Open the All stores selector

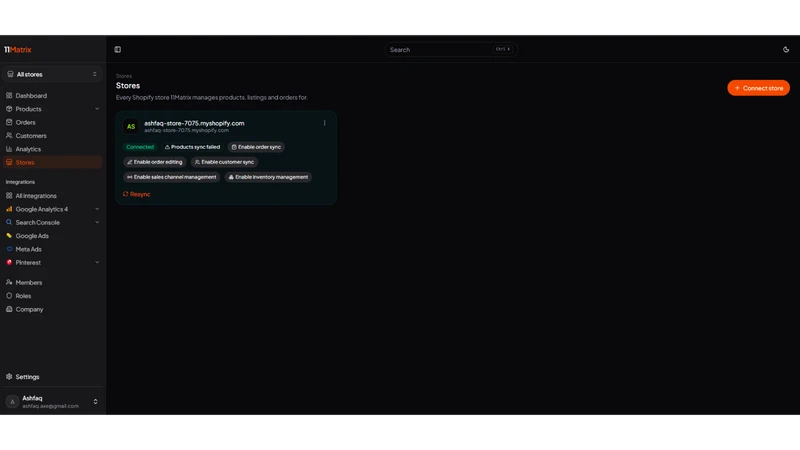tap(52, 74)
